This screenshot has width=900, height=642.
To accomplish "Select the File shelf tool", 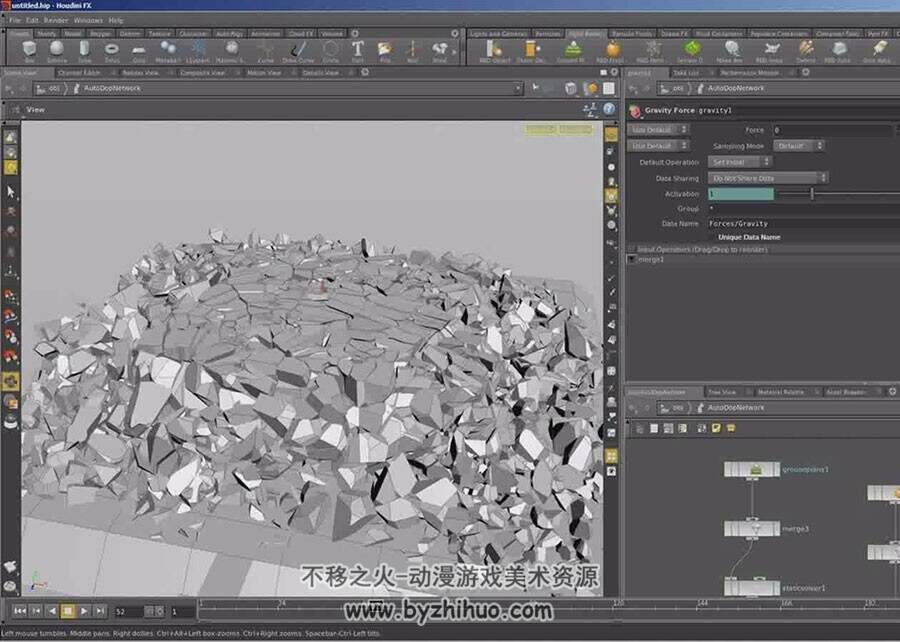I will 385,51.
